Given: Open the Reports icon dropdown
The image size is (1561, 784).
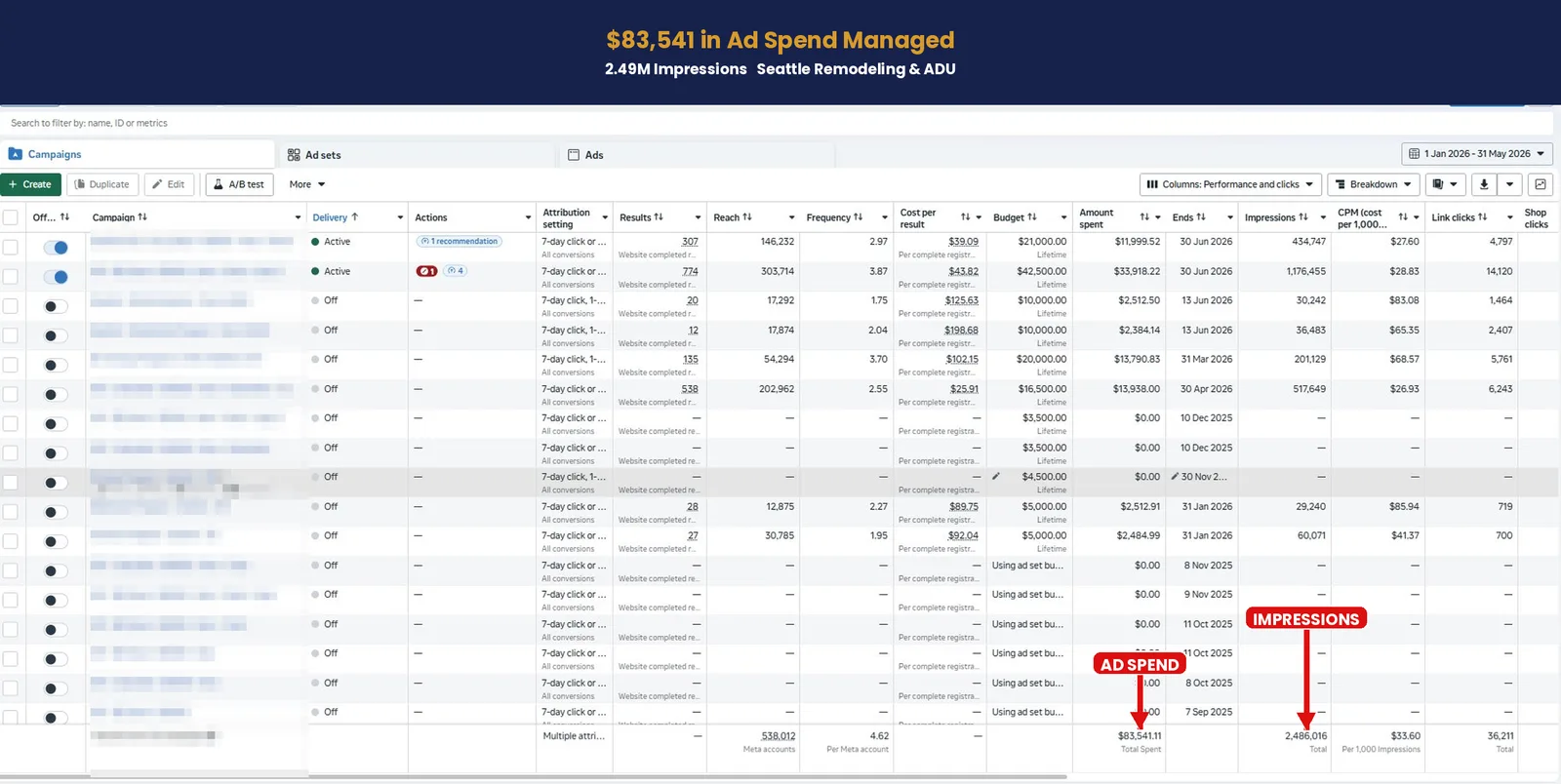Looking at the screenshot, I should coord(1445,184).
